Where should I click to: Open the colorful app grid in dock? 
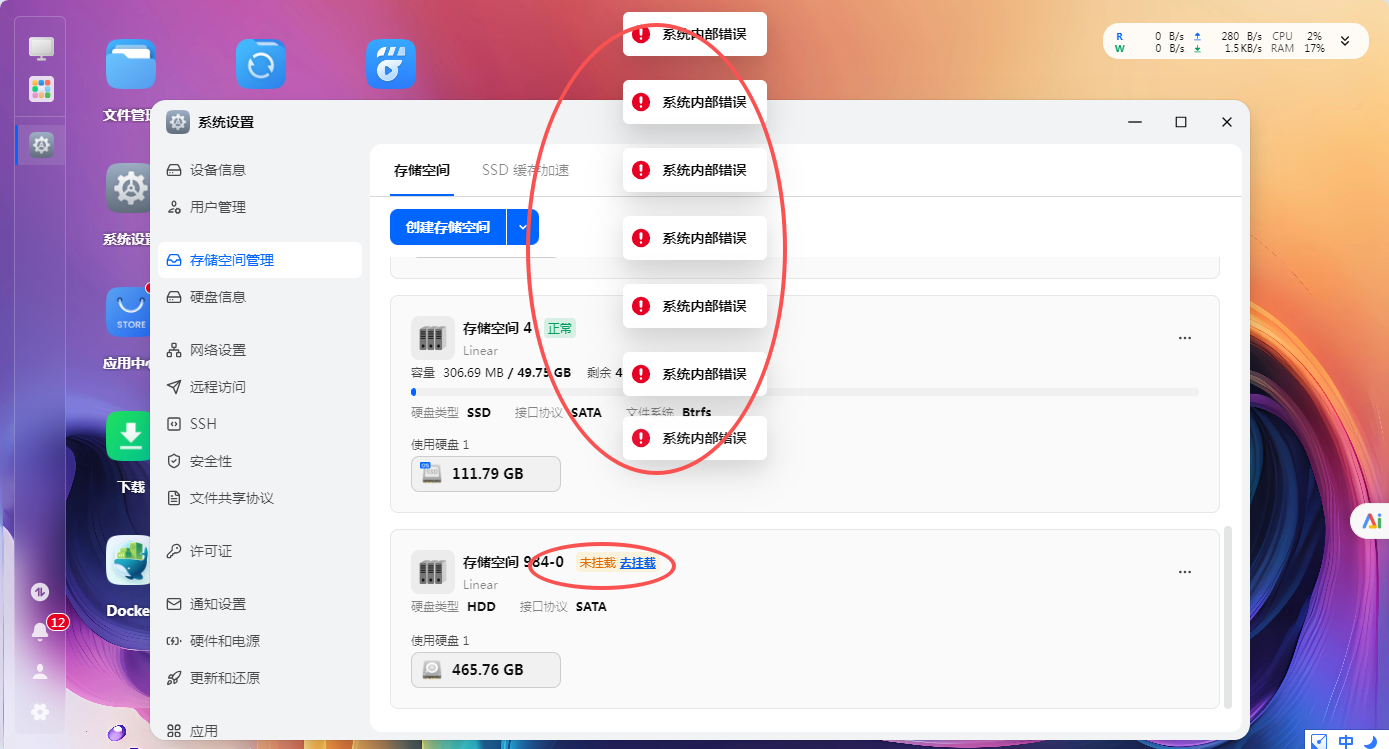pyautogui.click(x=41, y=89)
